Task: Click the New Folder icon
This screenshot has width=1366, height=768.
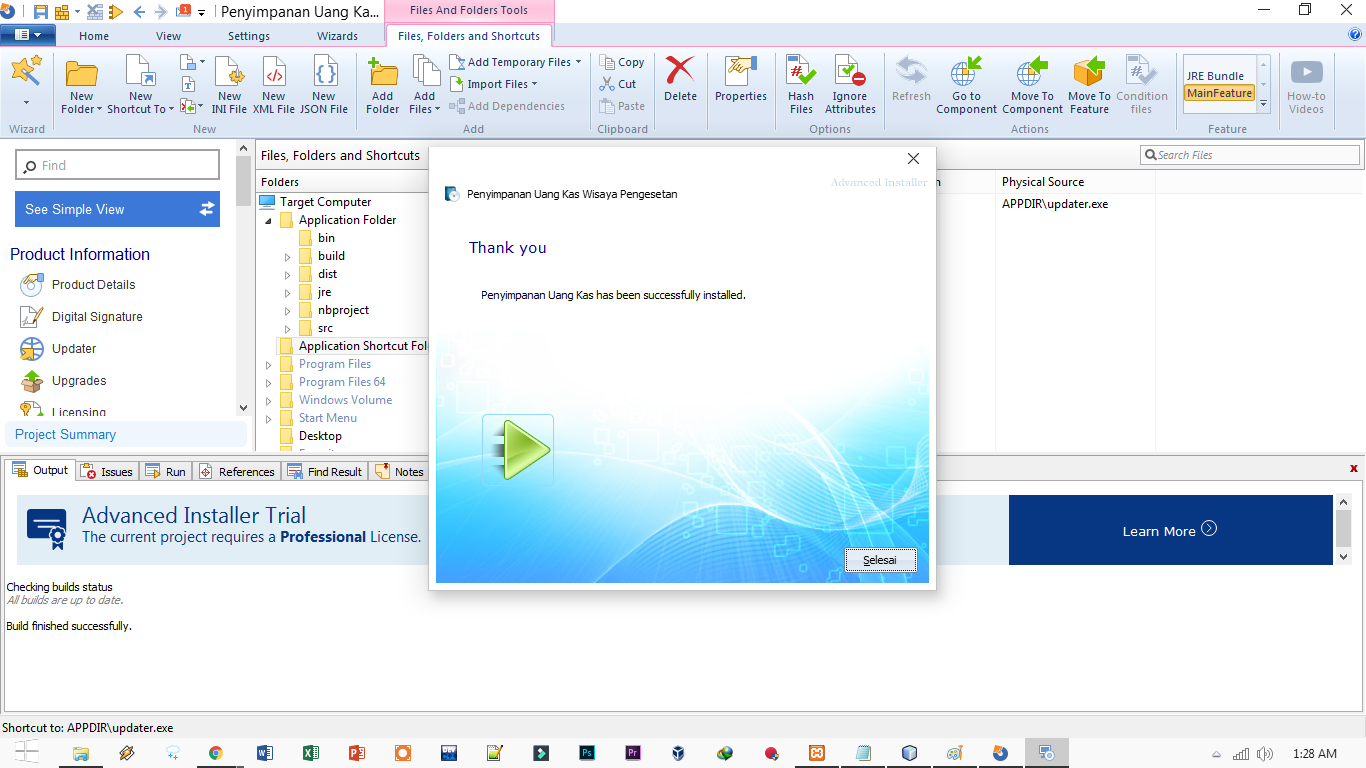Action: coord(81,73)
